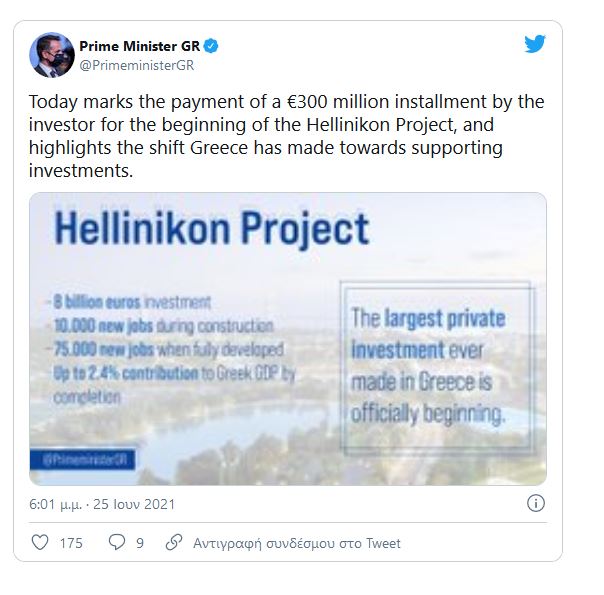604x595 pixels.
Task: Click the @PrimeministerGR tag inside the image
Action: point(82,460)
